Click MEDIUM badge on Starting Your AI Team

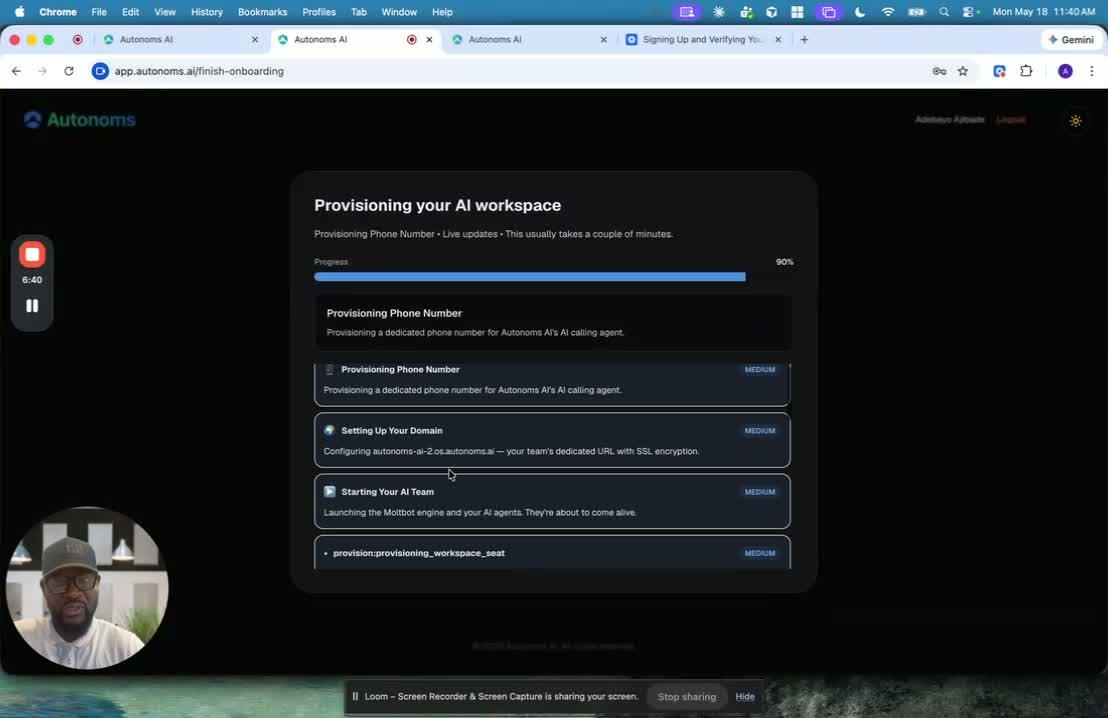pyautogui.click(x=760, y=492)
